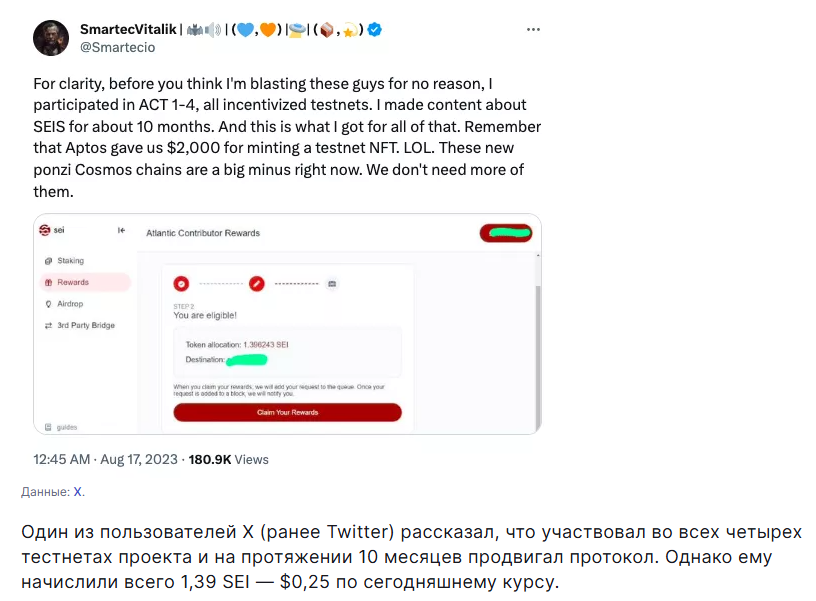The image size is (816, 601).
Task: Click the red pencil step icon
Action: coord(257,283)
